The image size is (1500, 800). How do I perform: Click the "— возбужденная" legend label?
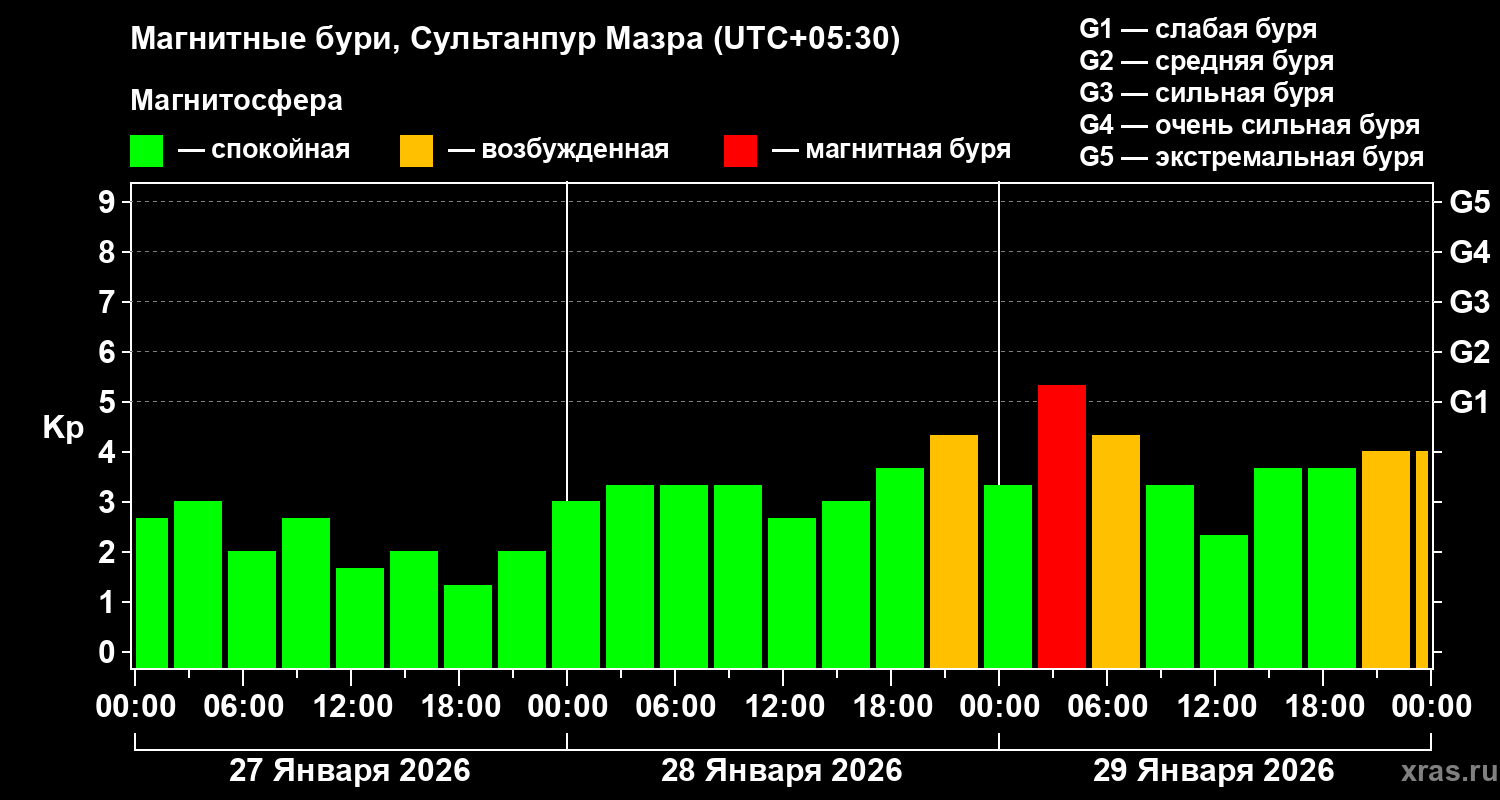[558, 150]
